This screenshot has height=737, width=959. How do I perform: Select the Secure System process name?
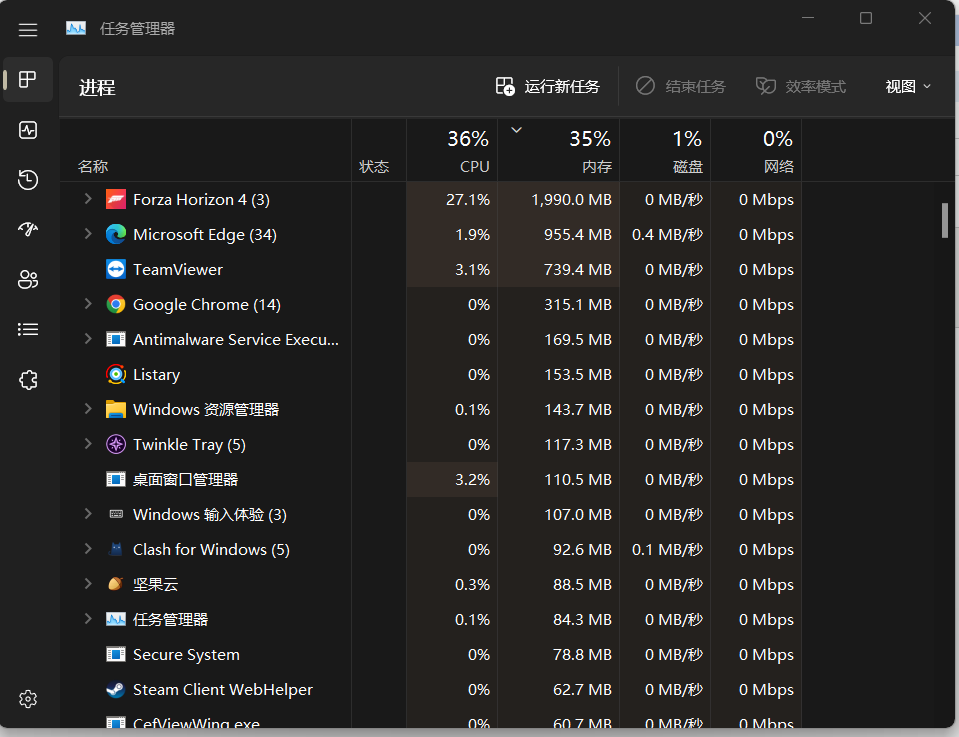[x=186, y=655]
